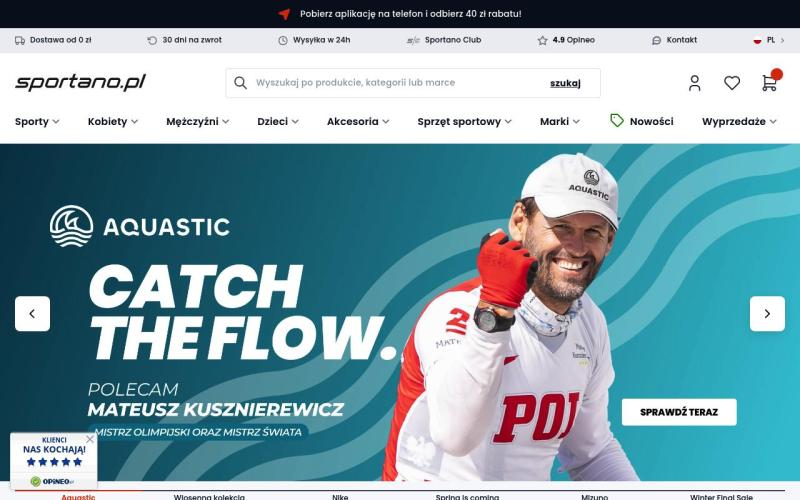Screen dimensions: 800x500
Task: Expand the Marki brands dropdown
Action: 560,121
